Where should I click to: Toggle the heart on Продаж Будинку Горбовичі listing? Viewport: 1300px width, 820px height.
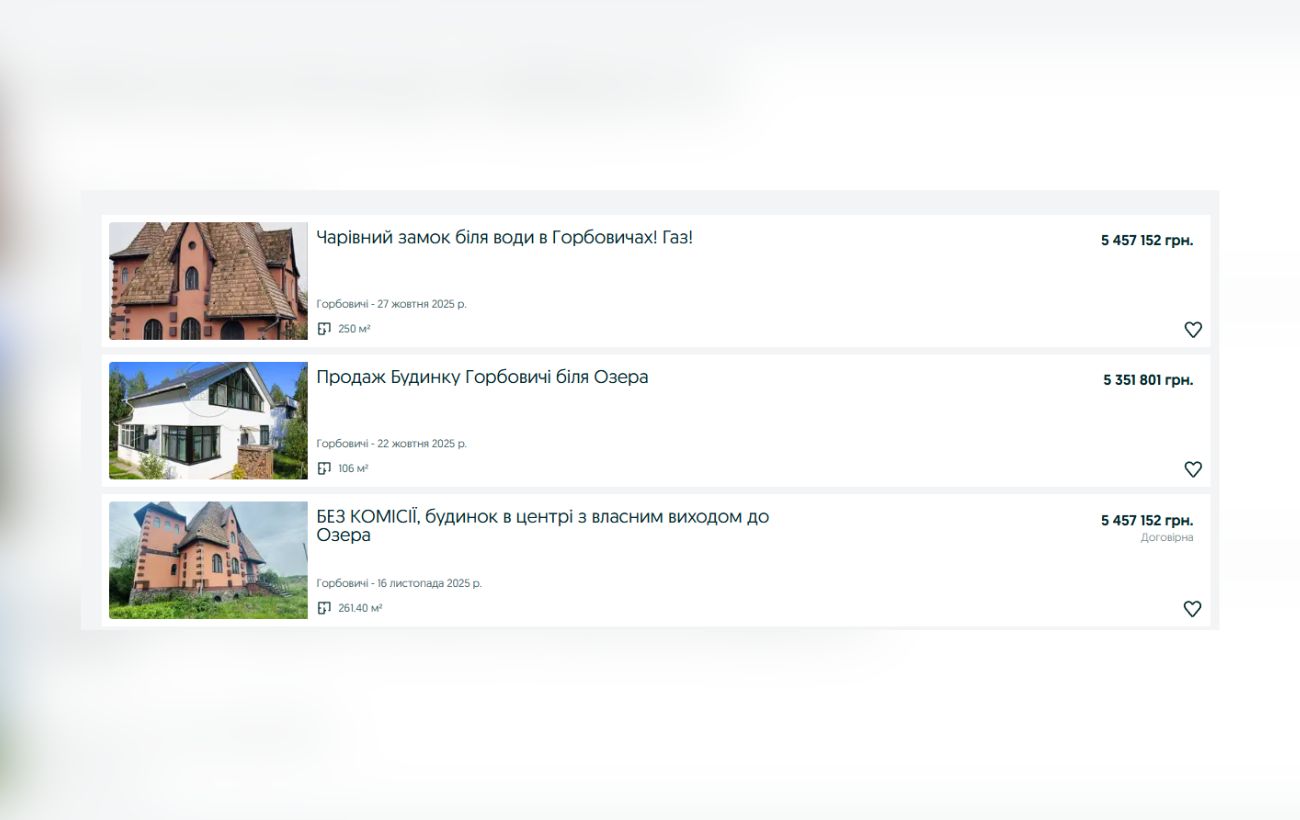click(x=1192, y=469)
